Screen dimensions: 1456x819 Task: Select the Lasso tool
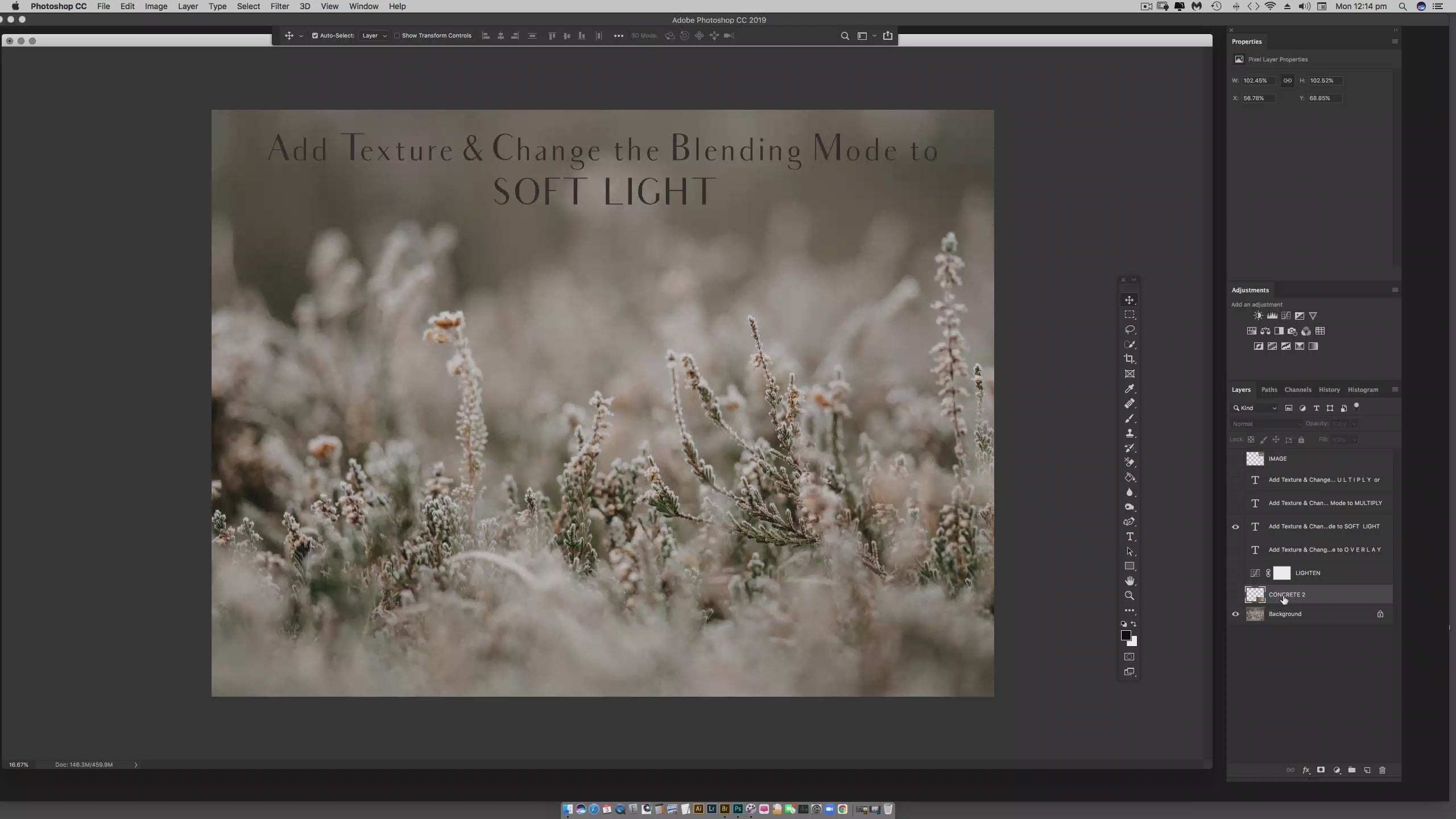pyautogui.click(x=1130, y=329)
